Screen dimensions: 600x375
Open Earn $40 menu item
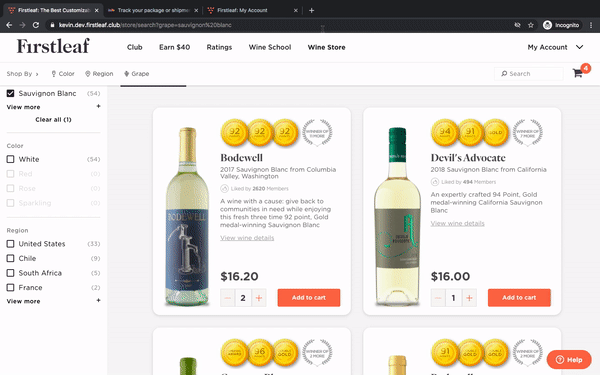174,47
